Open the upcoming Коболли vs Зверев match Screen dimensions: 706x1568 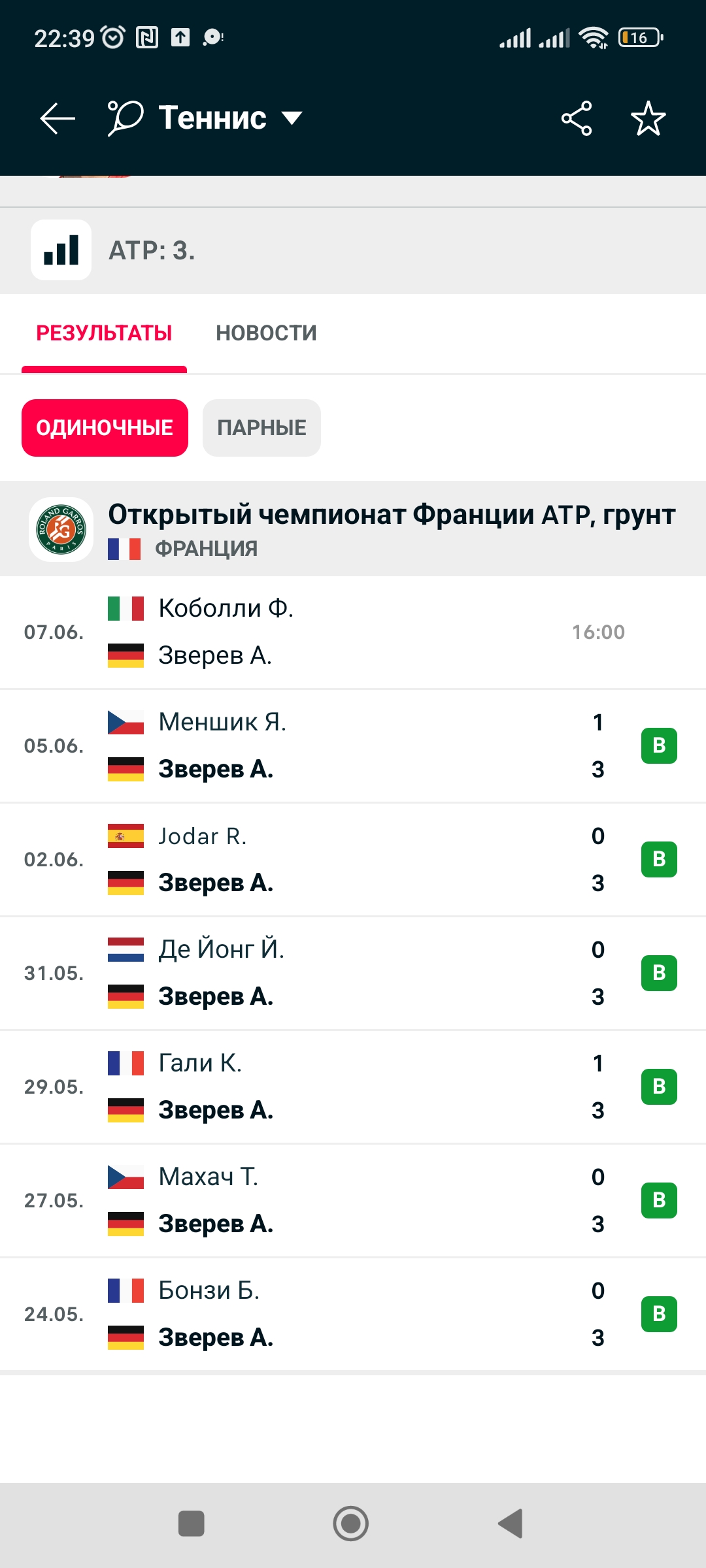click(353, 632)
